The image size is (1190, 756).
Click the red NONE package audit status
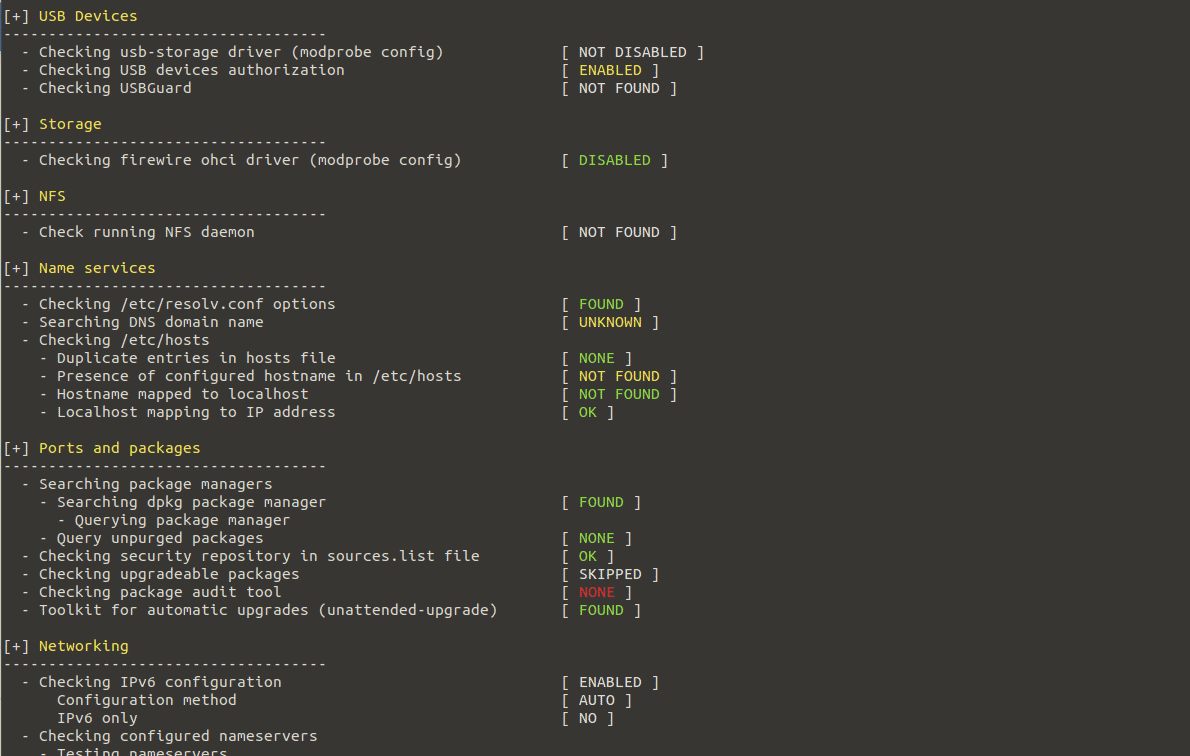pos(597,592)
